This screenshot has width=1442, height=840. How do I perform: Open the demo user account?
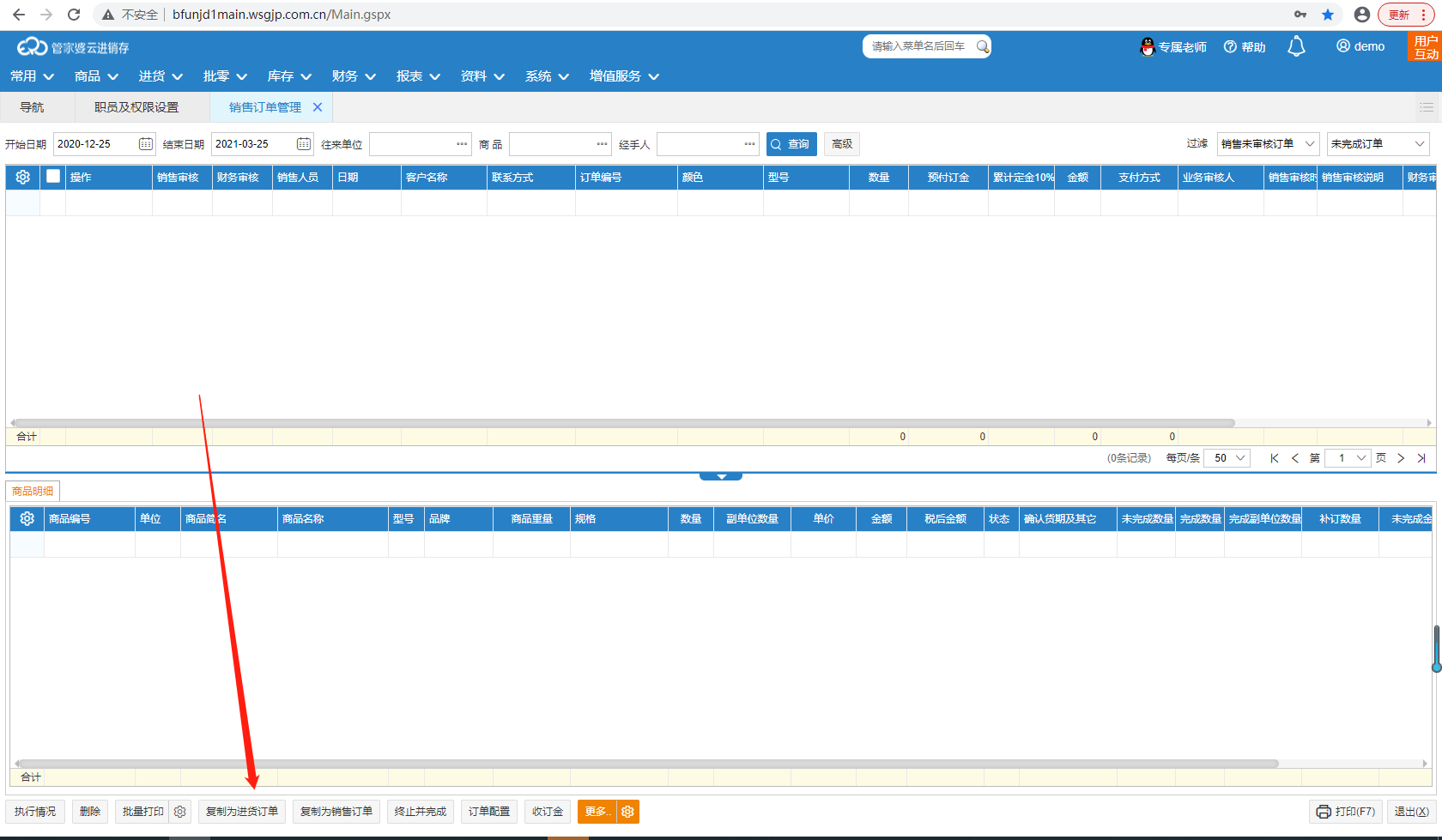point(1360,46)
